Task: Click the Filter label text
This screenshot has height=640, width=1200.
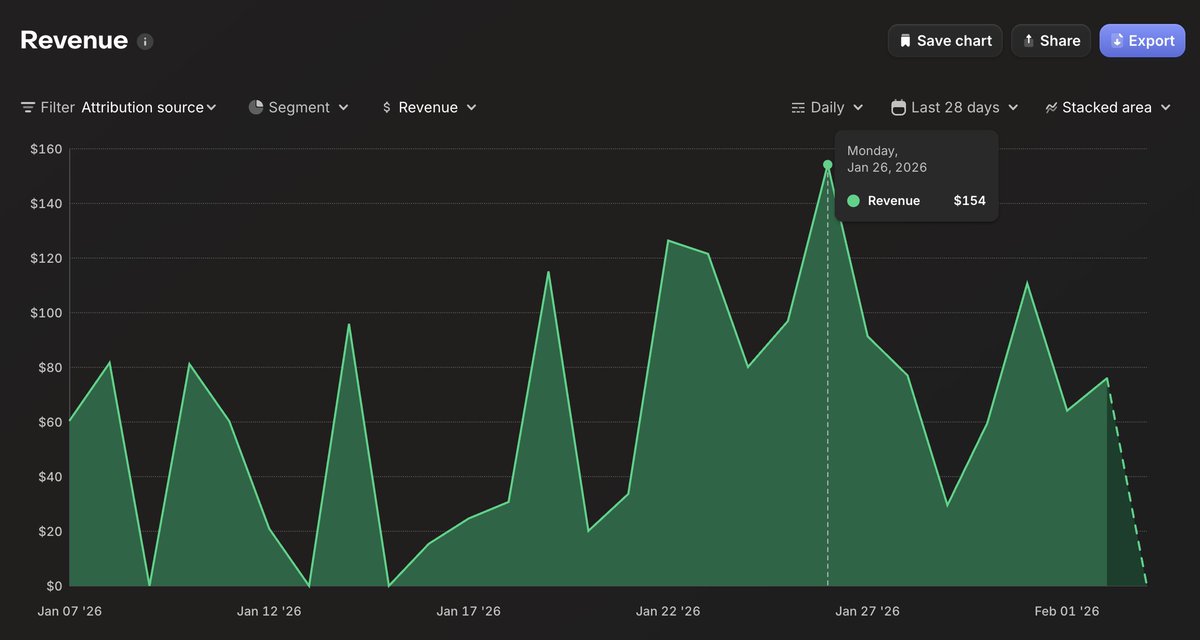Action: click(57, 107)
